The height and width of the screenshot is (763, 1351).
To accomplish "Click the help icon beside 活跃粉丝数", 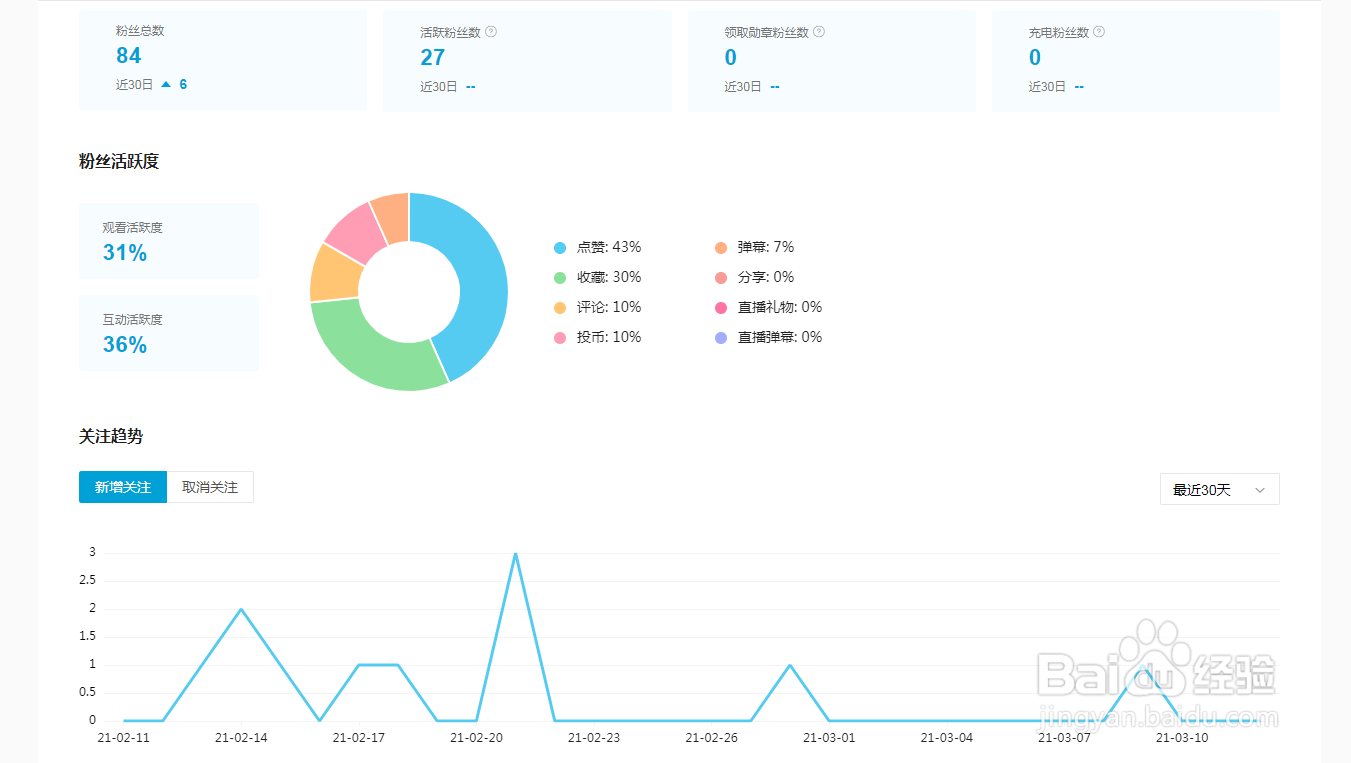I will coord(491,31).
